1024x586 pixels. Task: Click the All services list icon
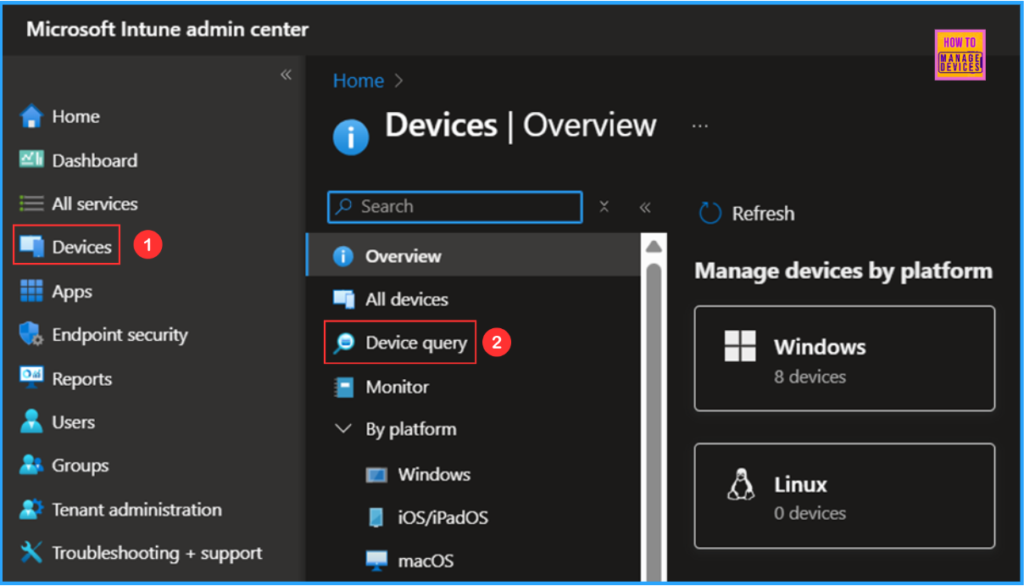pos(31,203)
